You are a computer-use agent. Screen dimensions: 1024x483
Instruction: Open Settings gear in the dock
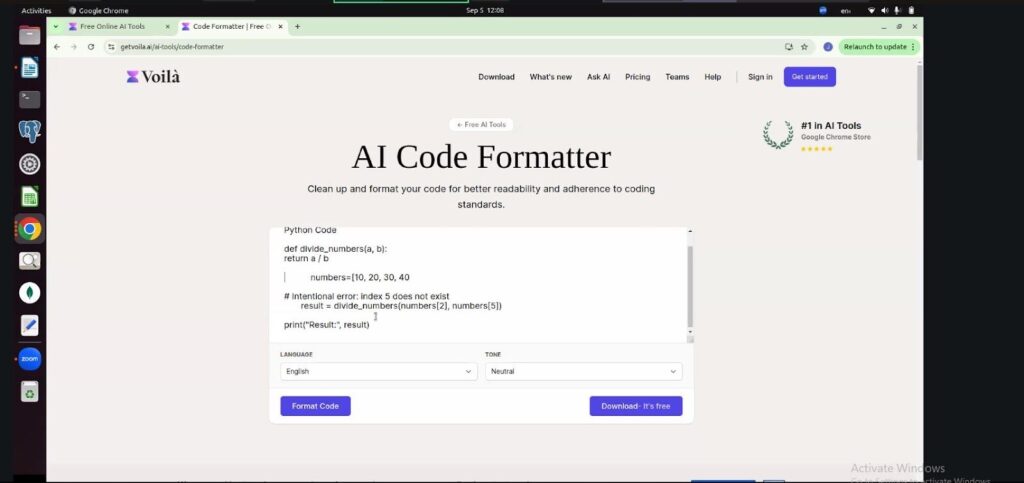(29, 164)
